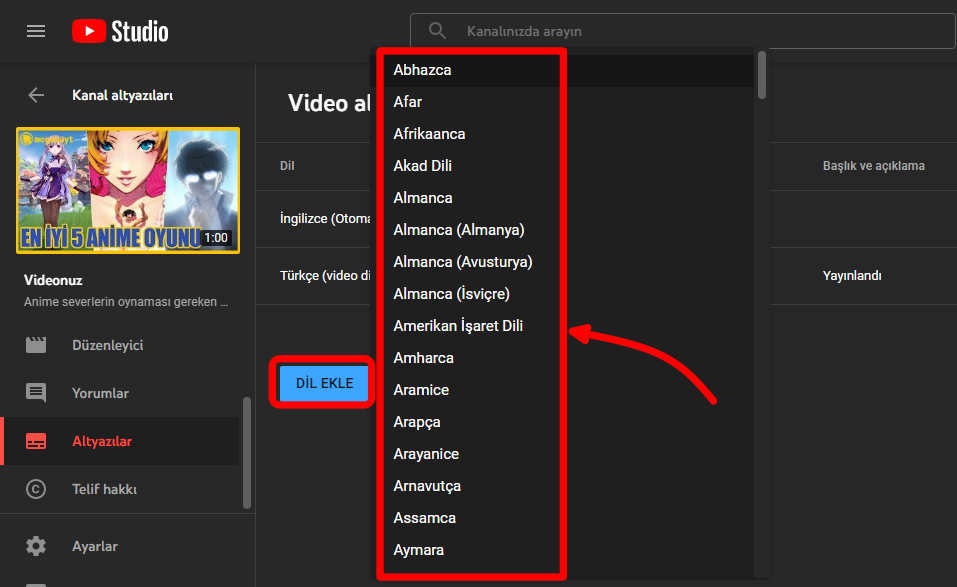Screen dimensions: 957x587
Task: Choose Abhazca from the language list
Action: point(423,70)
